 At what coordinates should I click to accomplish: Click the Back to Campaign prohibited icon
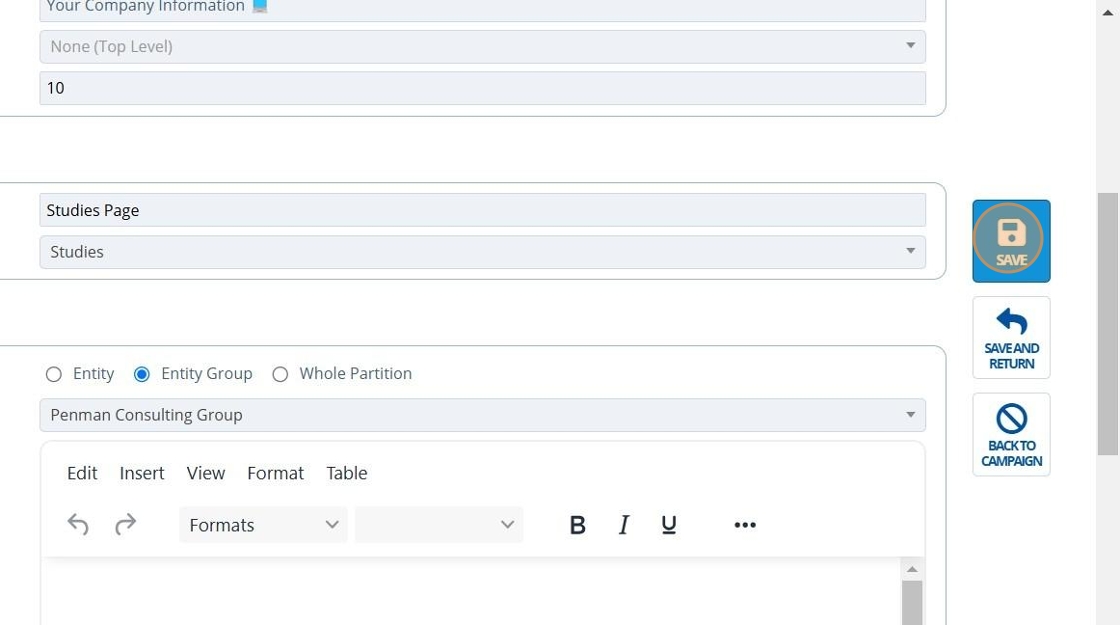coord(1011,418)
